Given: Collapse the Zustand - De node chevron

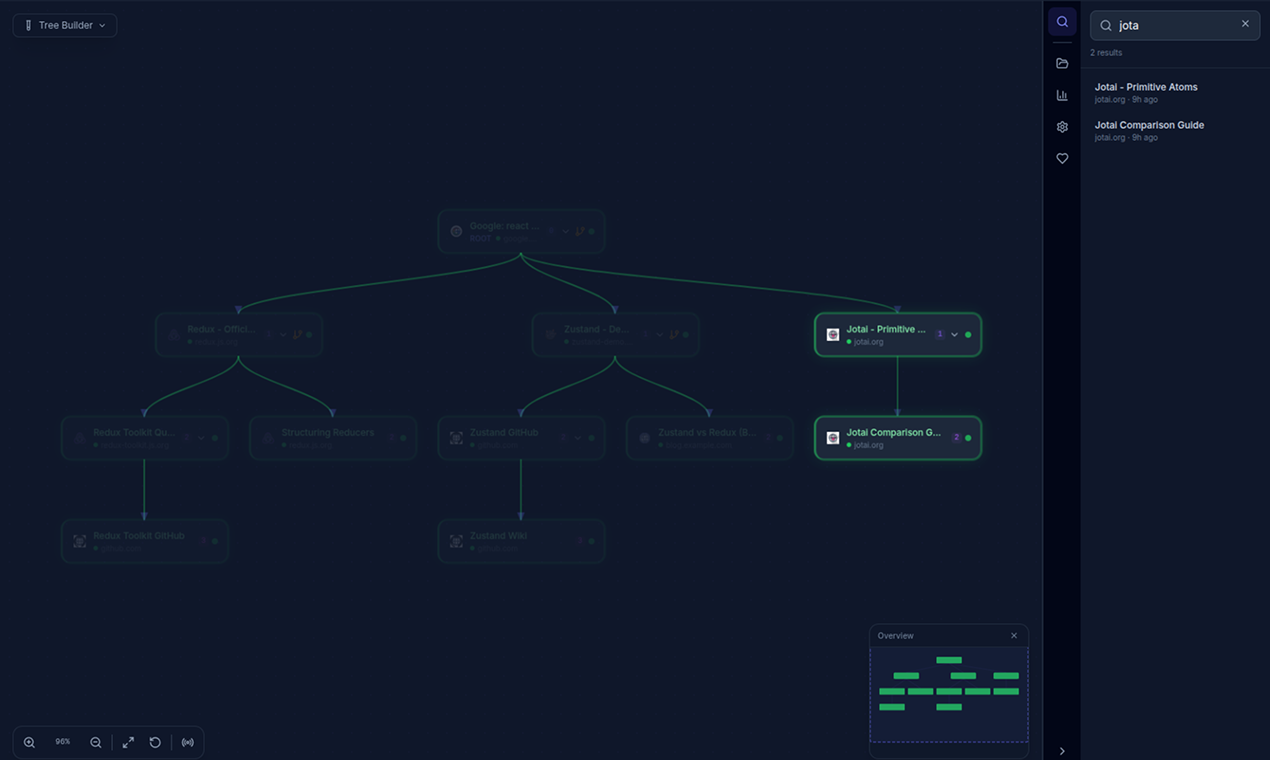Looking at the screenshot, I should (660, 335).
